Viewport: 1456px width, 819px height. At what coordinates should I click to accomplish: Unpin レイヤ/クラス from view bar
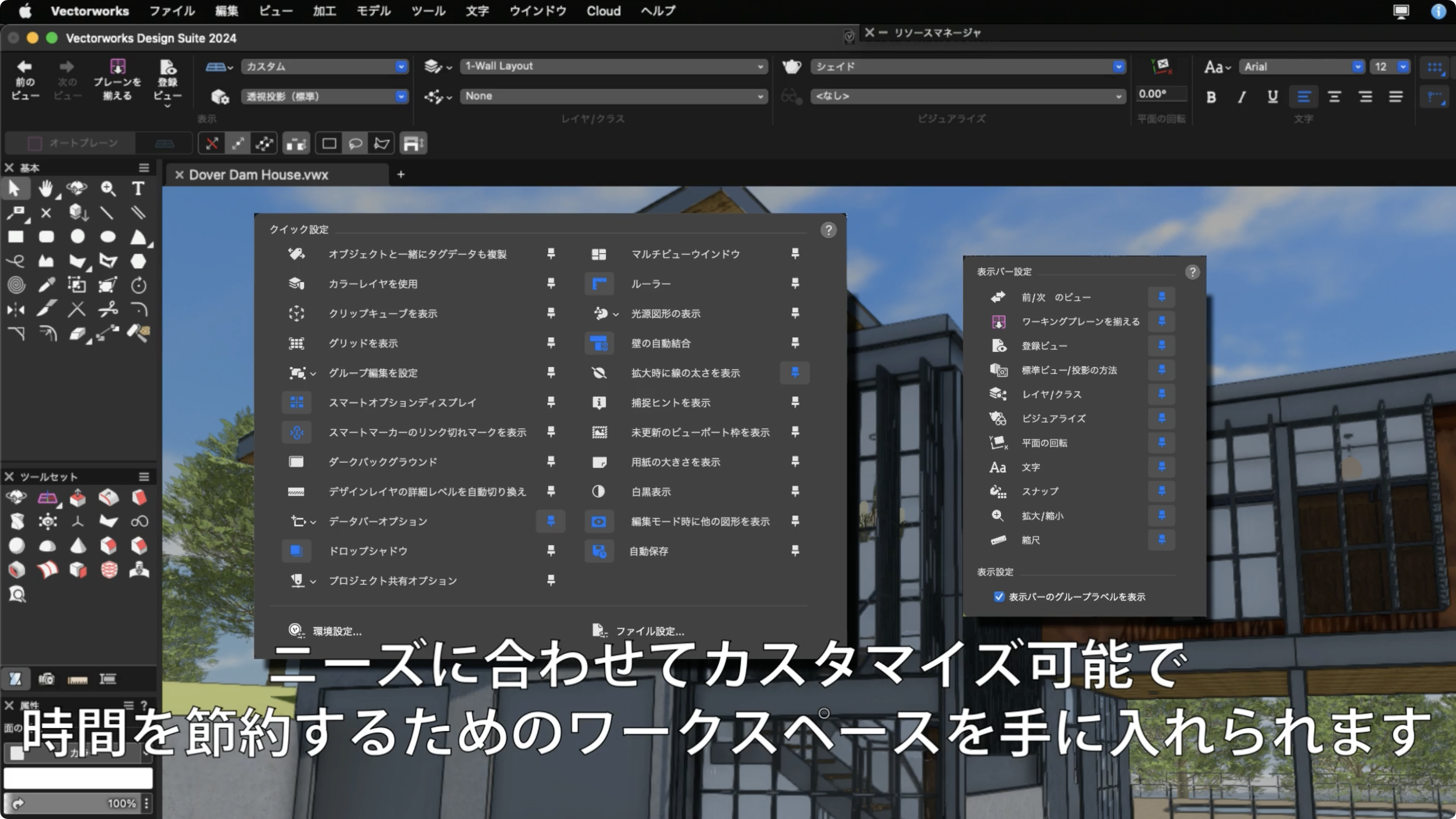[x=1161, y=394]
